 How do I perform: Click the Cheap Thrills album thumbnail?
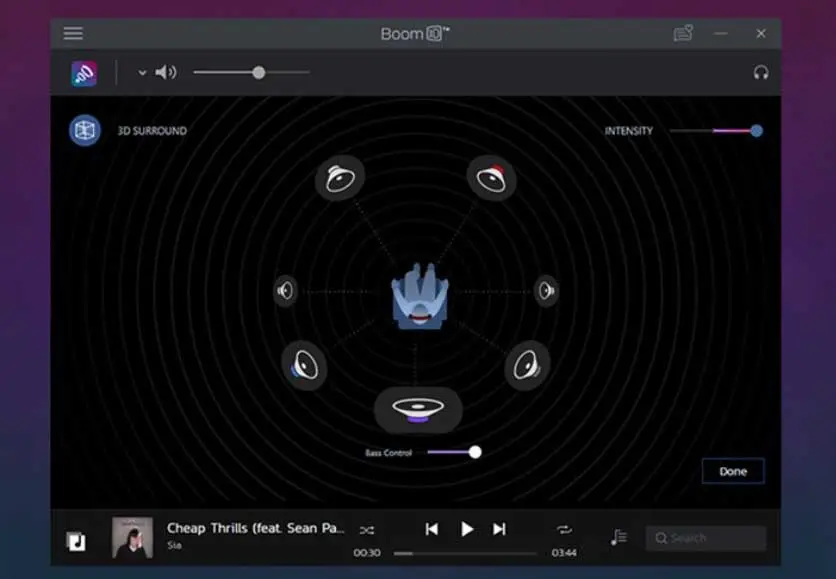(132, 537)
